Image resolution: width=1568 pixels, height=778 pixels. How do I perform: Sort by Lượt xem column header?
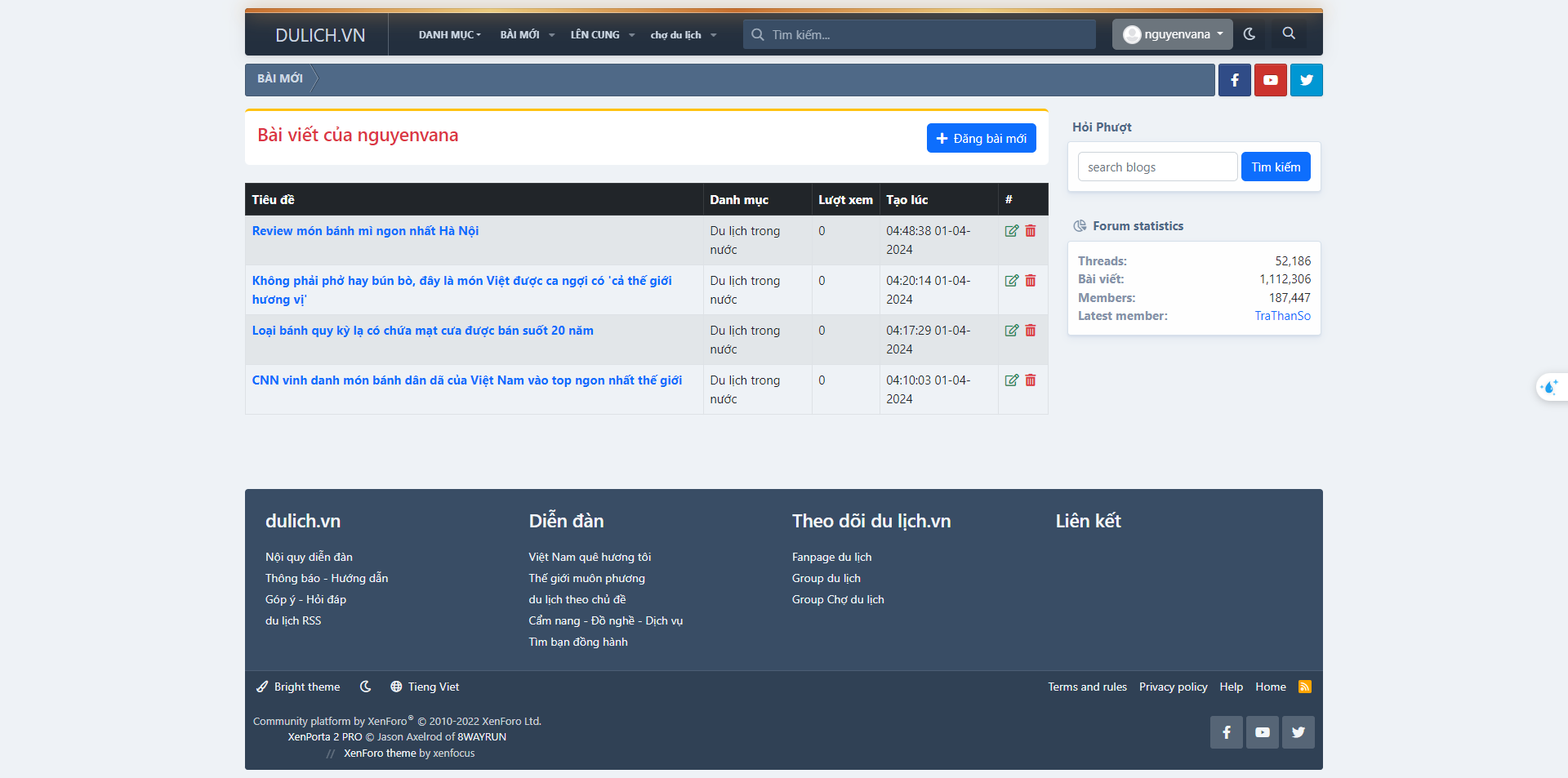coord(845,199)
